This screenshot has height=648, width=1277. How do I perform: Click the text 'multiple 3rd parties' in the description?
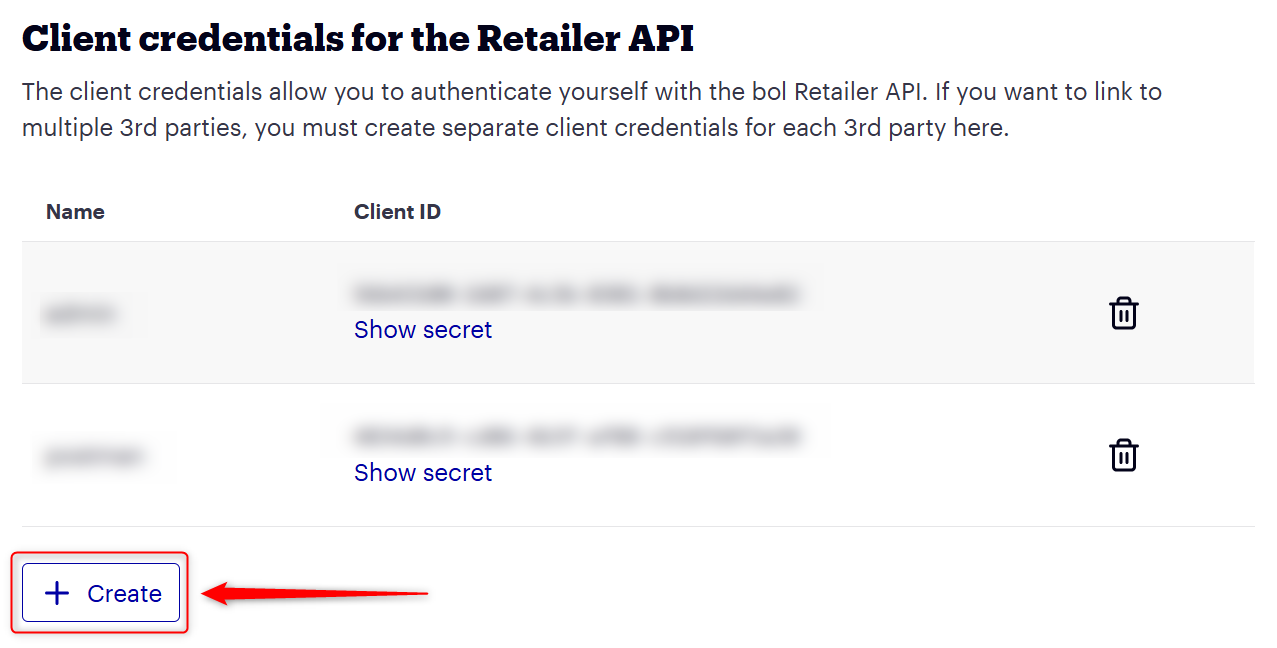click(132, 129)
